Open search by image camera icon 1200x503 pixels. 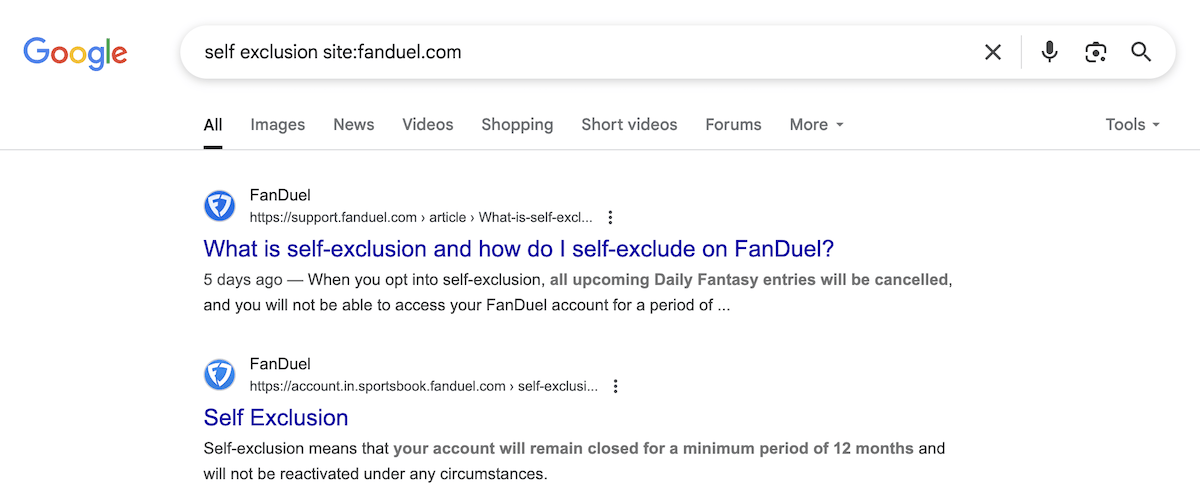[1095, 52]
